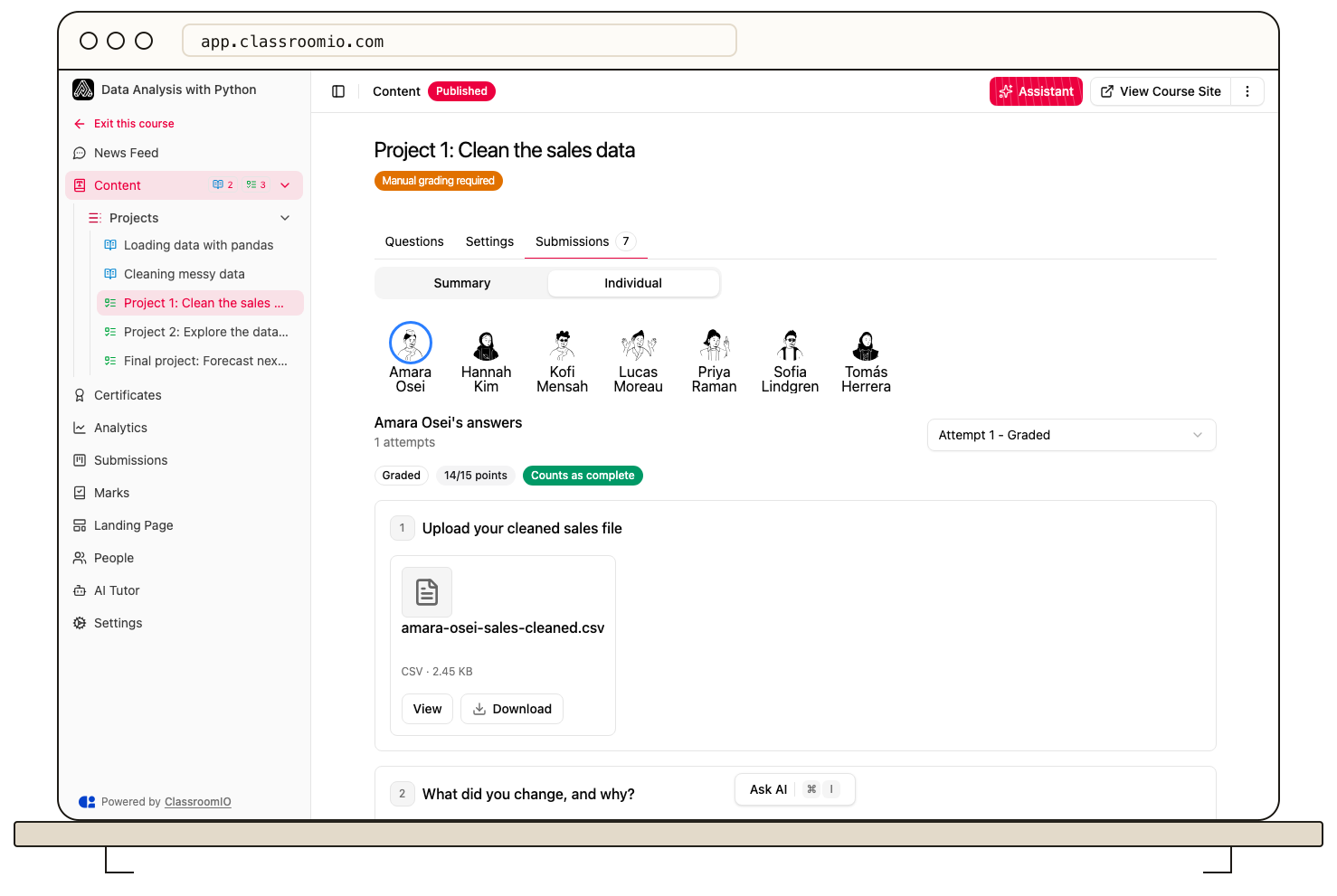Image resolution: width=1337 pixels, height=896 pixels.
Task: Click the Published status badge
Action: tap(461, 91)
